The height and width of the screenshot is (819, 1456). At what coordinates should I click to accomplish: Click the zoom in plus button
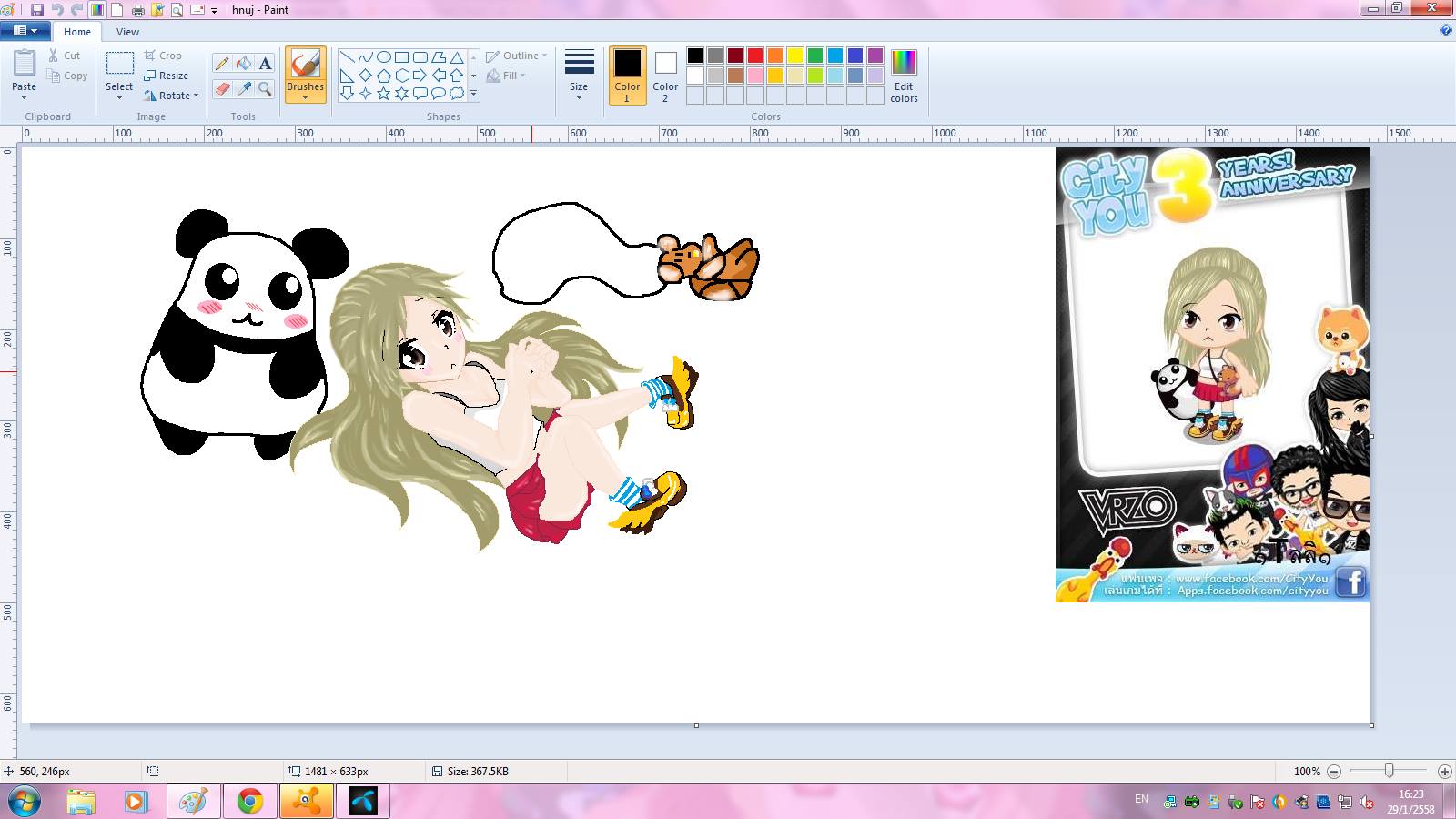pyautogui.click(x=1444, y=771)
